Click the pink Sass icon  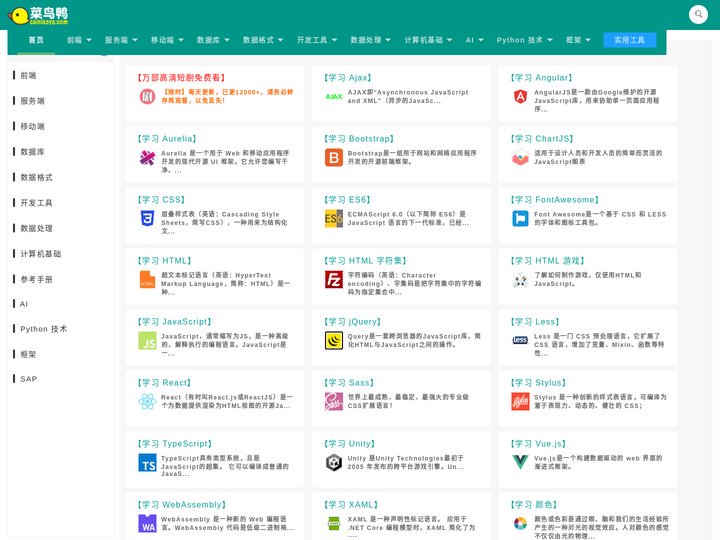(x=334, y=402)
